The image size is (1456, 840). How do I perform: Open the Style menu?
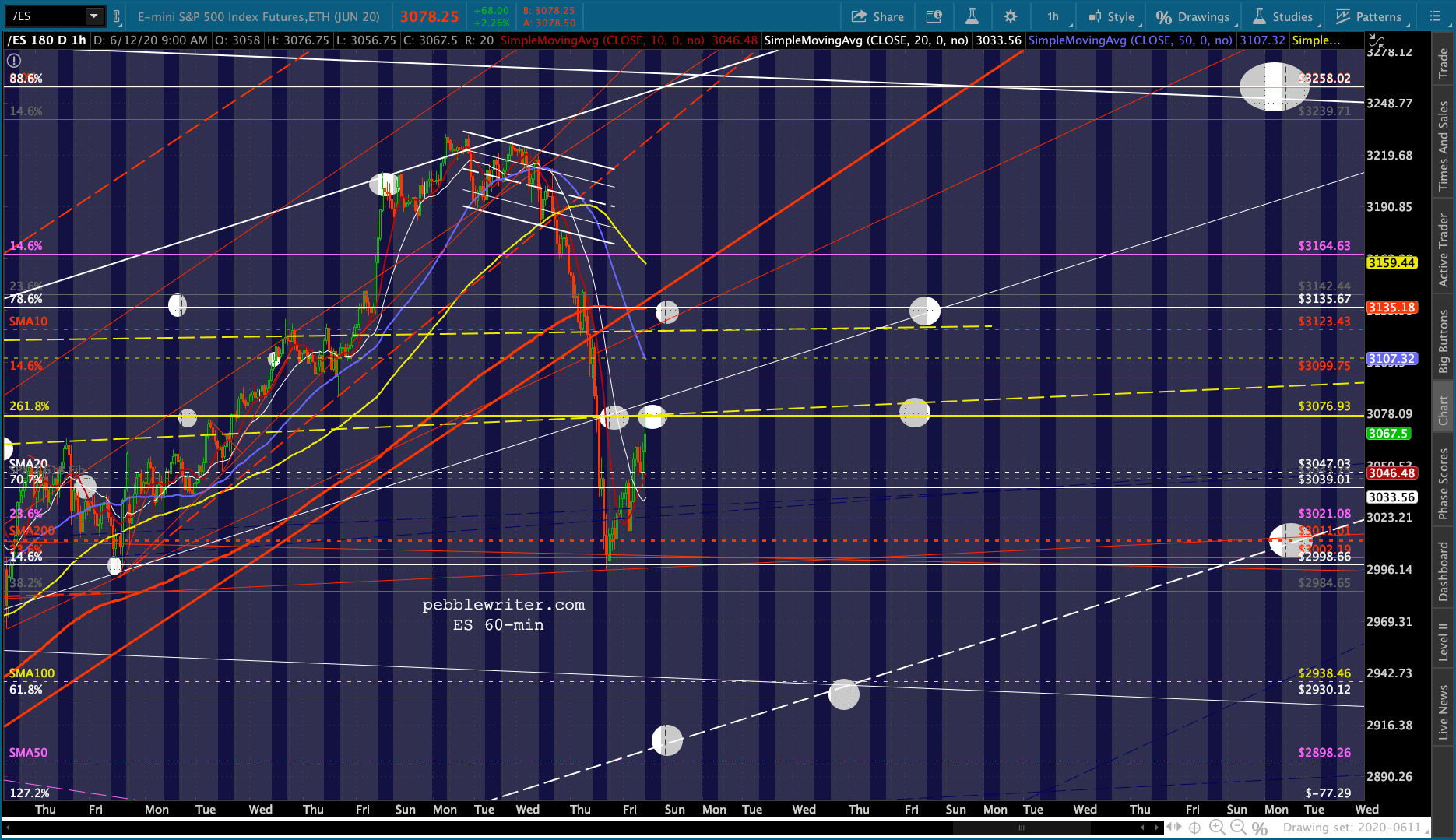[1113, 16]
